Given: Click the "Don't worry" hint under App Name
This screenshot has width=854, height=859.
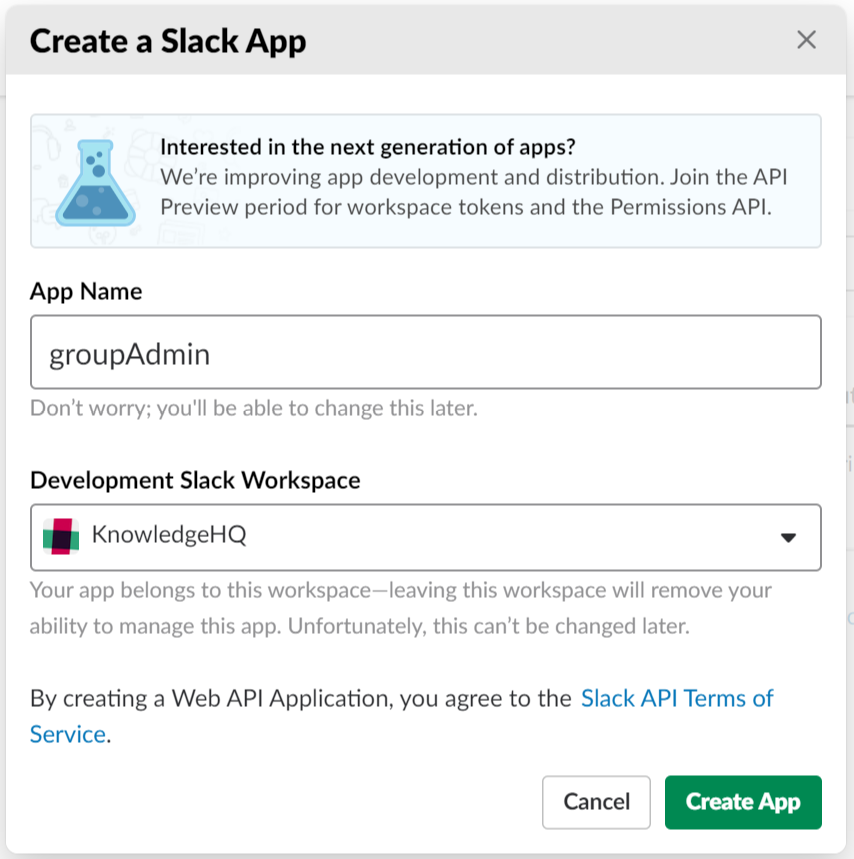Looking at the screenshot, I should pyautogui.click(x=254, y=408).
